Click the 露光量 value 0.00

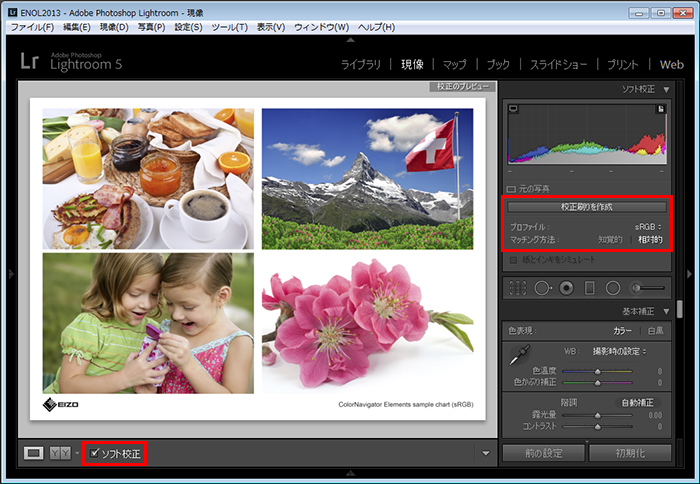(655, 415)
